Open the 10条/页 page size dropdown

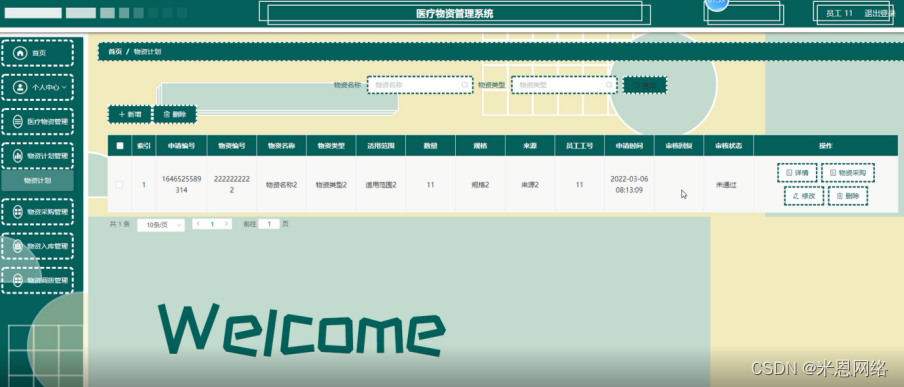161,225
